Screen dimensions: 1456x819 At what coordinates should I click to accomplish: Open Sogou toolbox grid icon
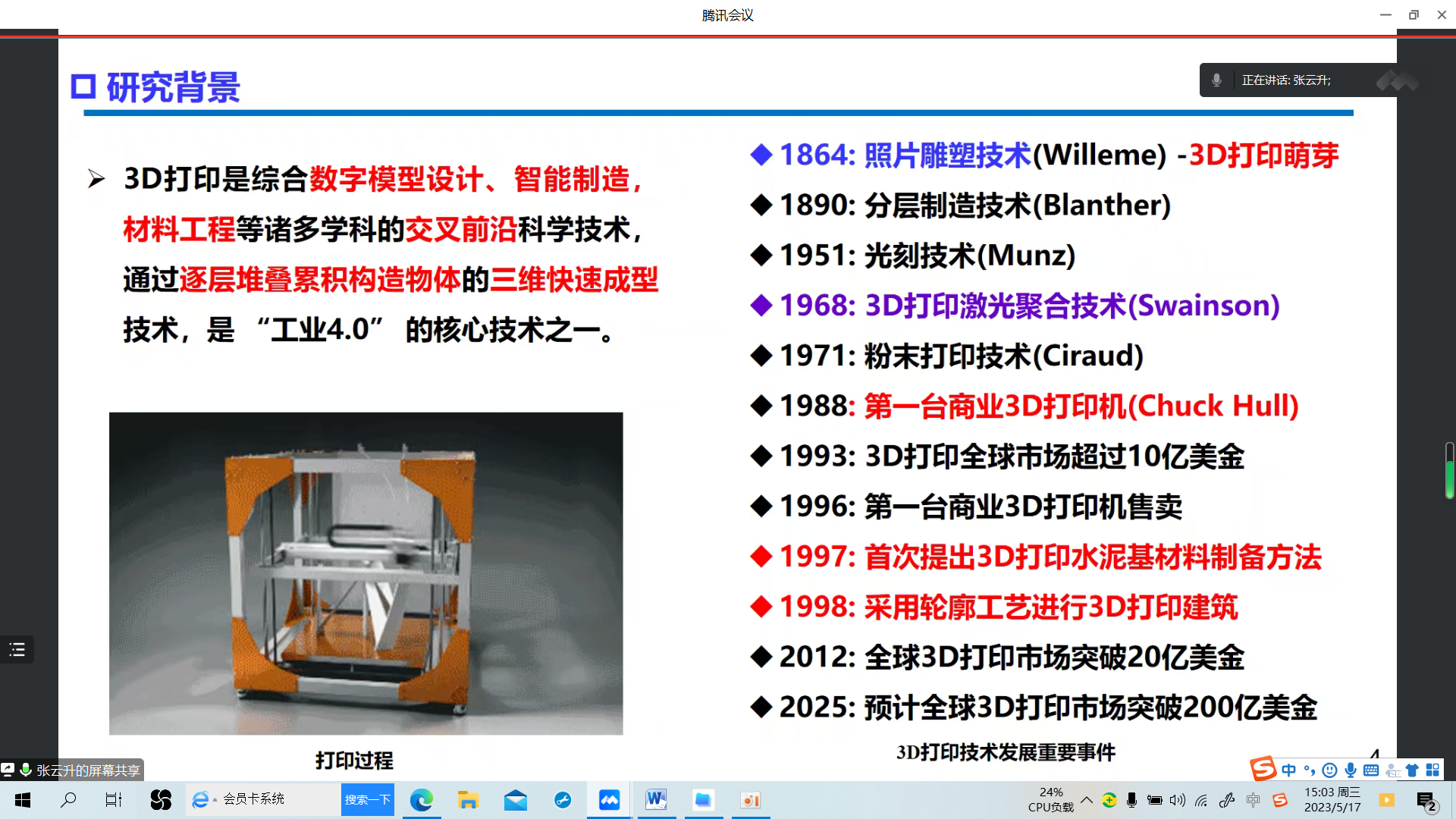pyautogui.click(x=1432, y=770)
